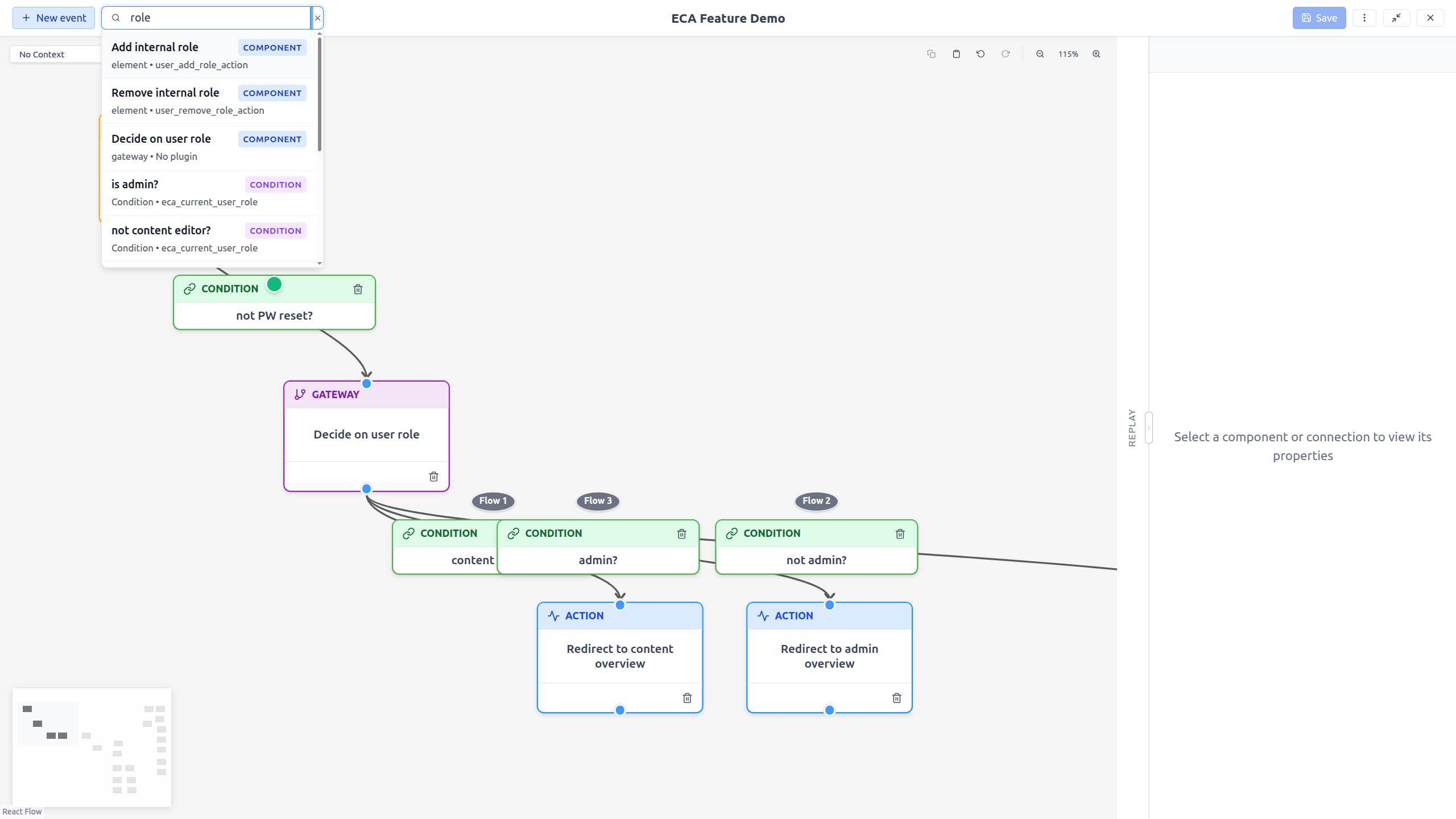Image resolution: width=1456 pixels, height=819 pixels.
Task: Click the Save button
Action: [x=1318, y=18]
